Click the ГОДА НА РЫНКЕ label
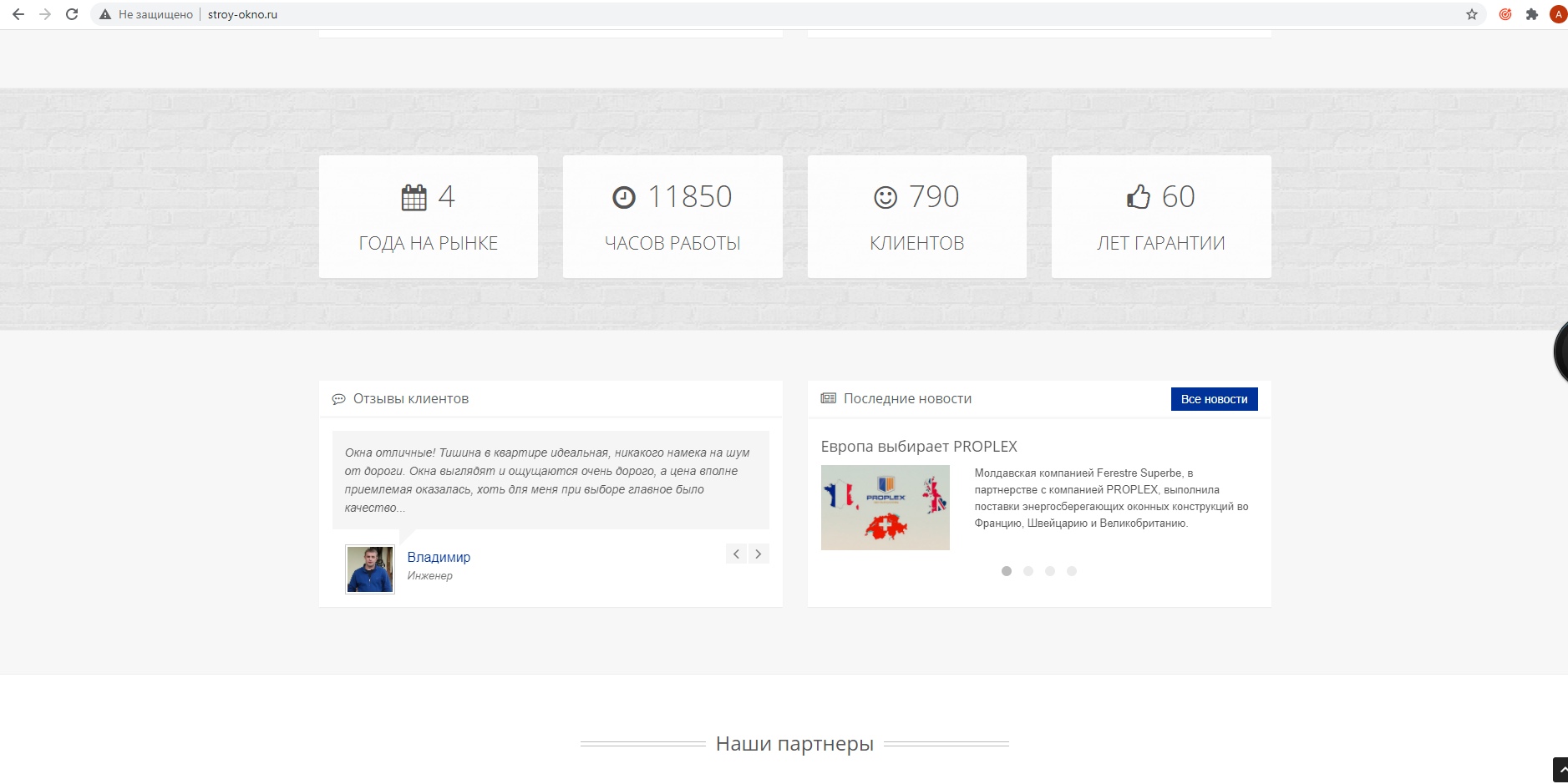Screen dimensions: 1568x784 [x=429, y=243]
